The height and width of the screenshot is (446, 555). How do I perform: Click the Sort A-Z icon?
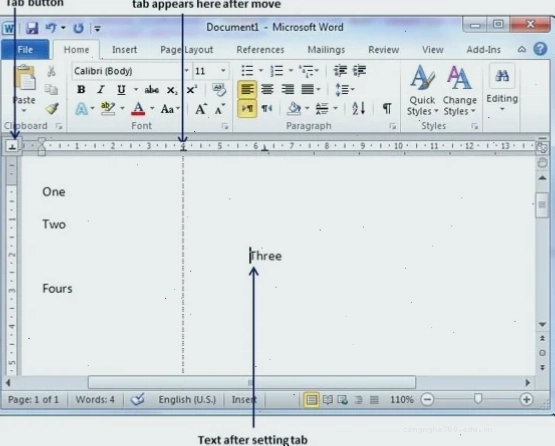click(x=358, y=108)
